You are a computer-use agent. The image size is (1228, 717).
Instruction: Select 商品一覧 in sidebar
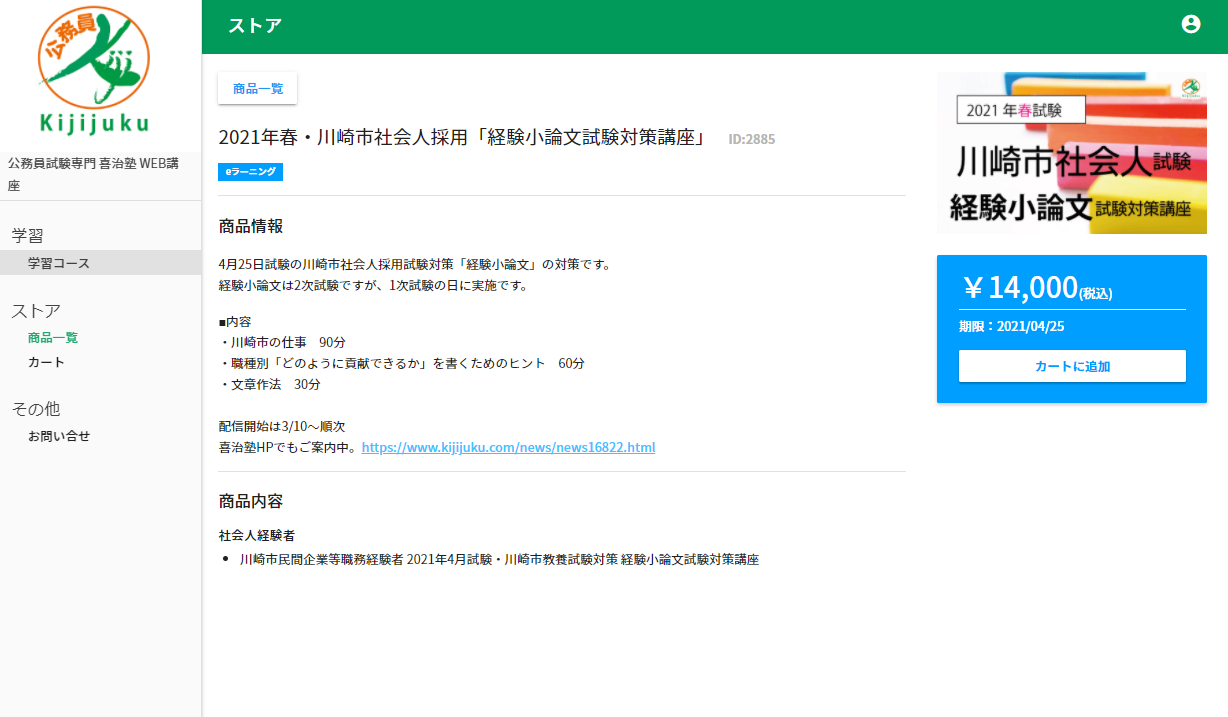pos(53,338)
